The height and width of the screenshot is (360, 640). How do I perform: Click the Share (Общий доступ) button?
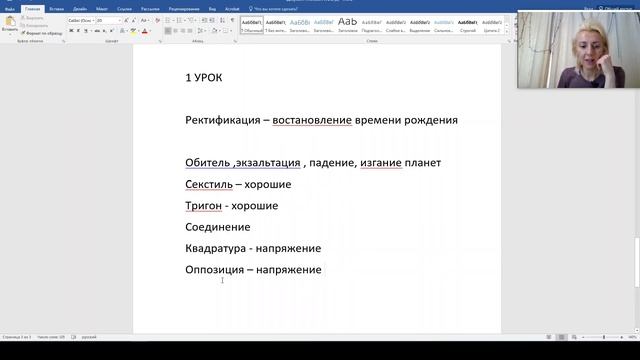pos(616,9)
